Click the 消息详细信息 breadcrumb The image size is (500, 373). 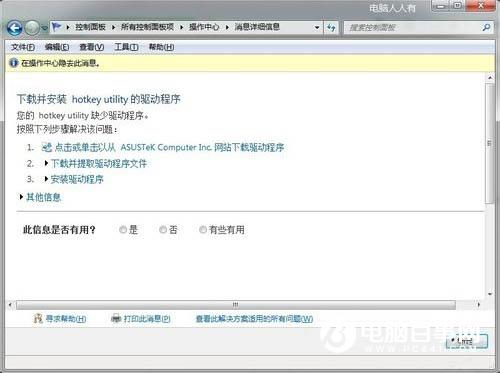click(257, 27)
